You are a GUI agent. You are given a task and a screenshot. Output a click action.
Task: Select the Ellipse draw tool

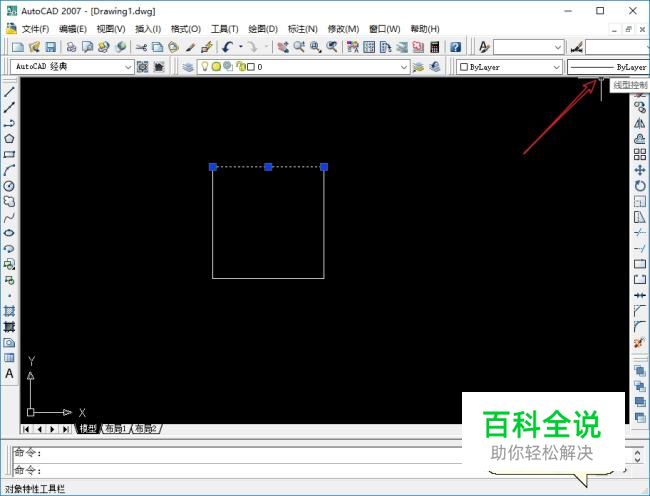click(x=9, y=233)
